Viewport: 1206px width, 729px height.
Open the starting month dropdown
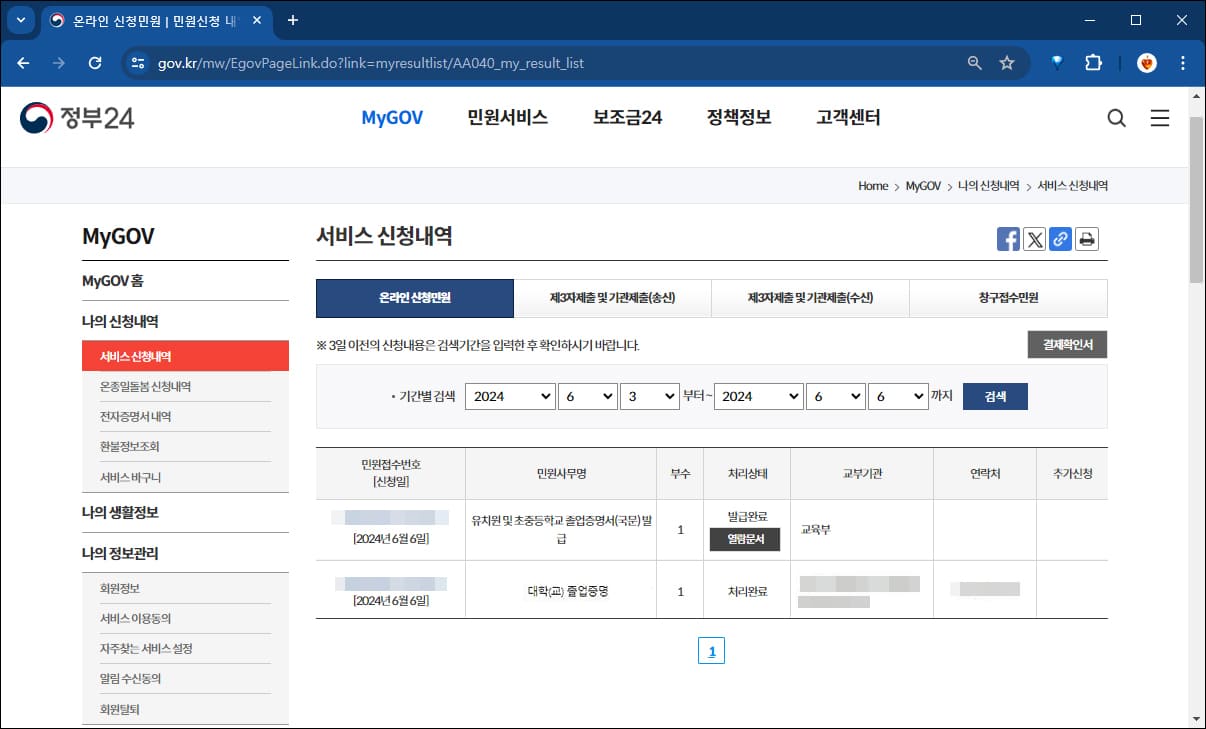[588, 396]
